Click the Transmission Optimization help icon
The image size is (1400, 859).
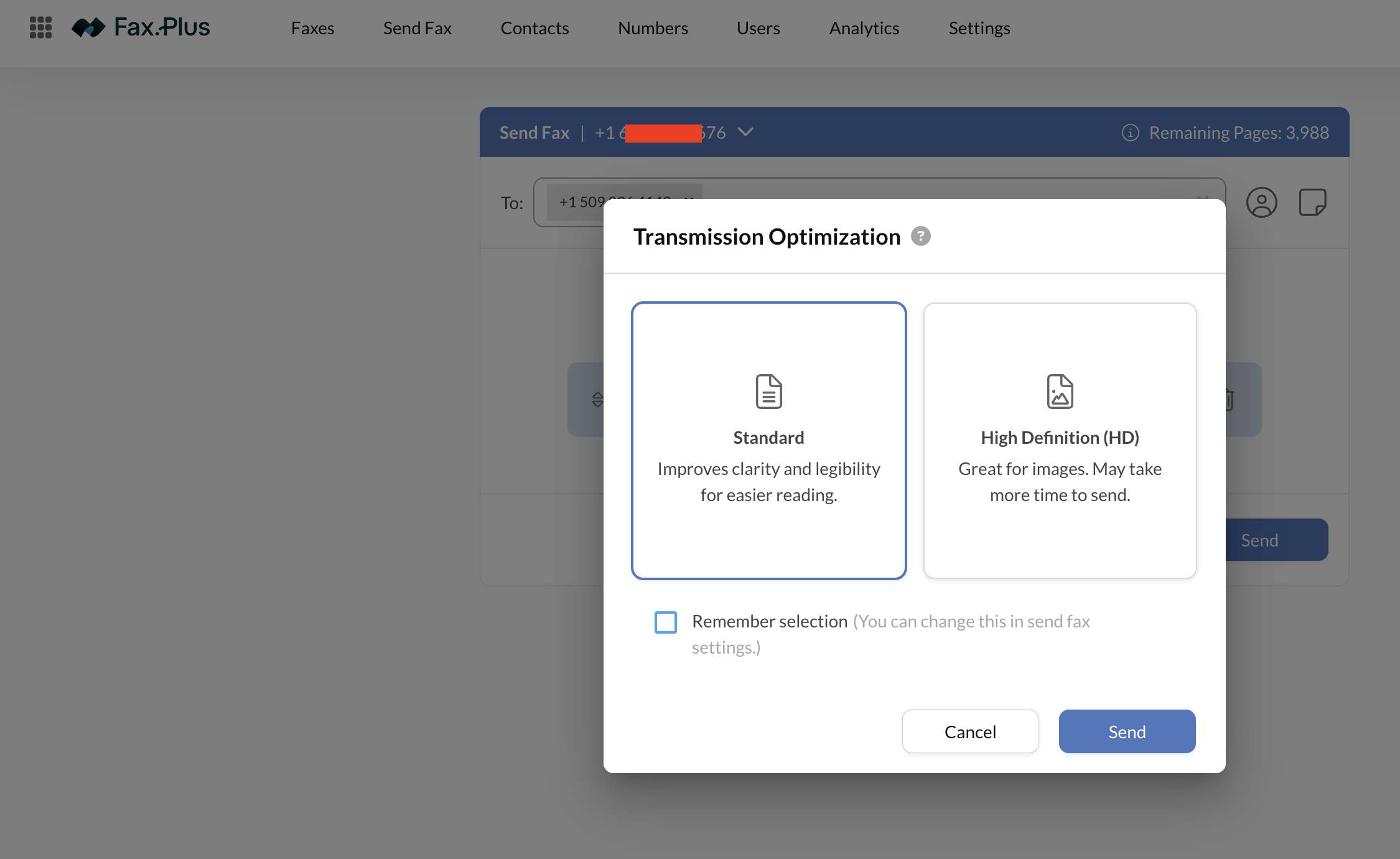click(x=920, y=237)
